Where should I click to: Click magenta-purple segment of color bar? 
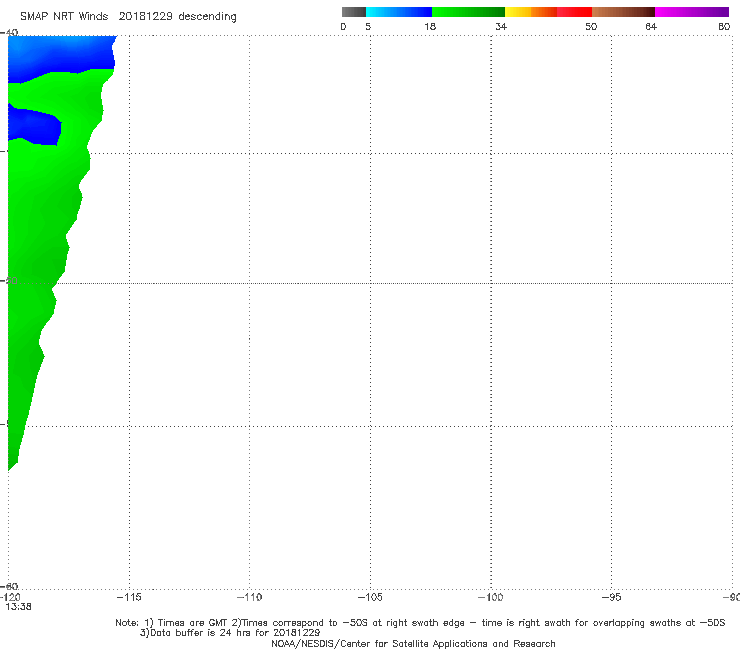692,12
